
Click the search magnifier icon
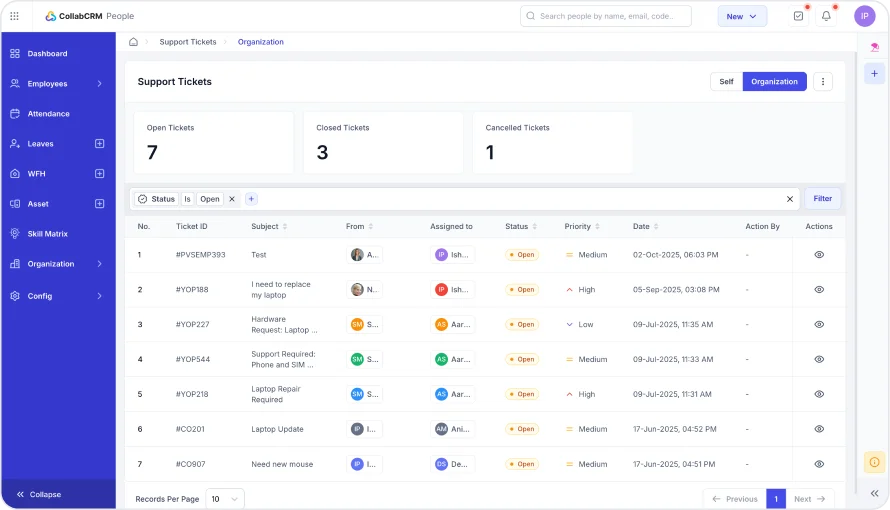(x=531, y=16)
